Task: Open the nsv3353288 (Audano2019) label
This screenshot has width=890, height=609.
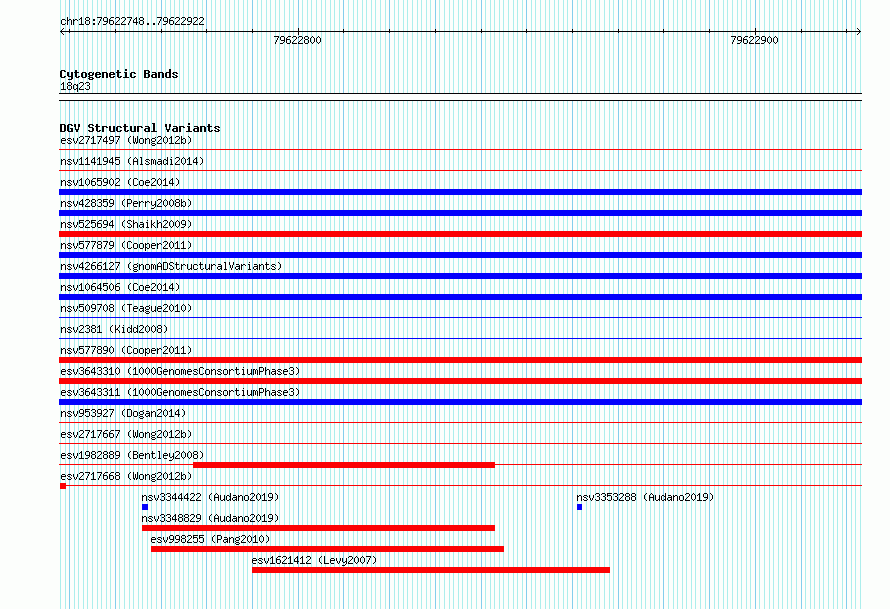Action: point(645,497)
